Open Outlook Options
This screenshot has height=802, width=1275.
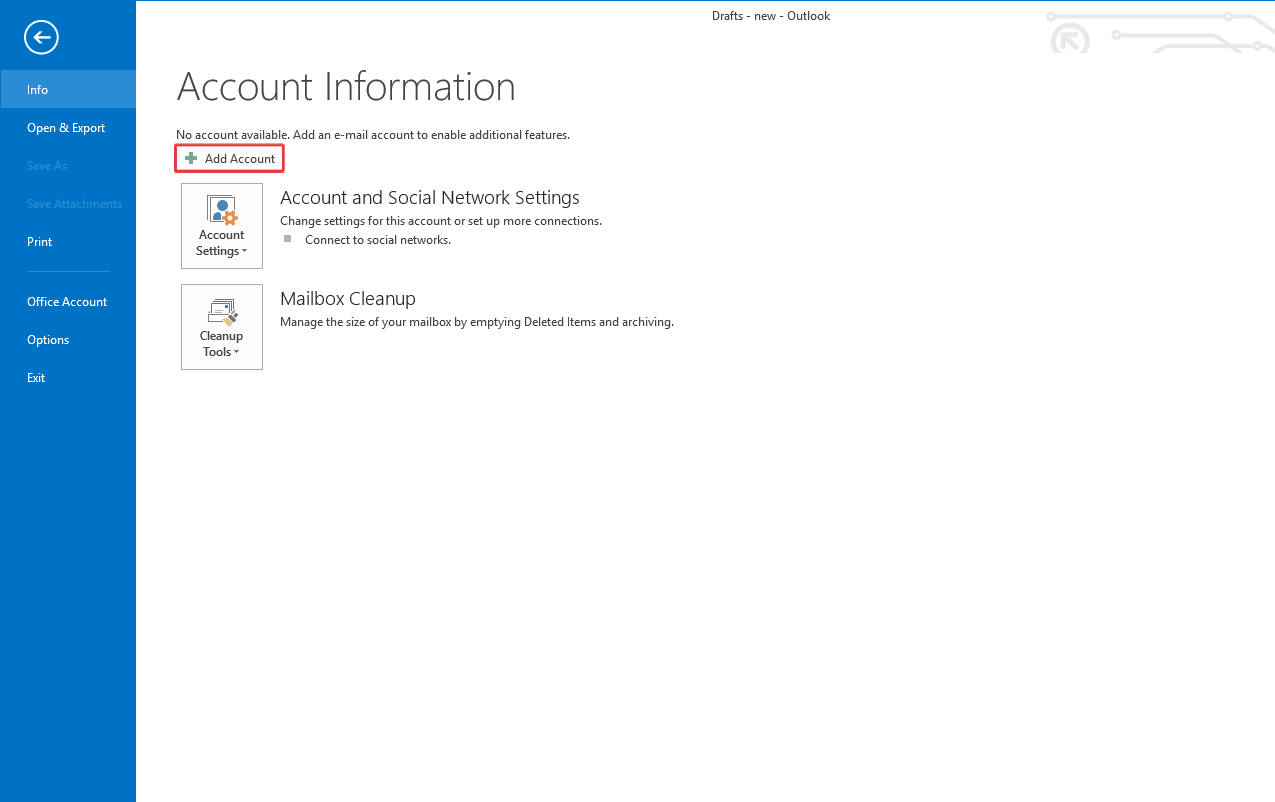click(x=68, y=340)
